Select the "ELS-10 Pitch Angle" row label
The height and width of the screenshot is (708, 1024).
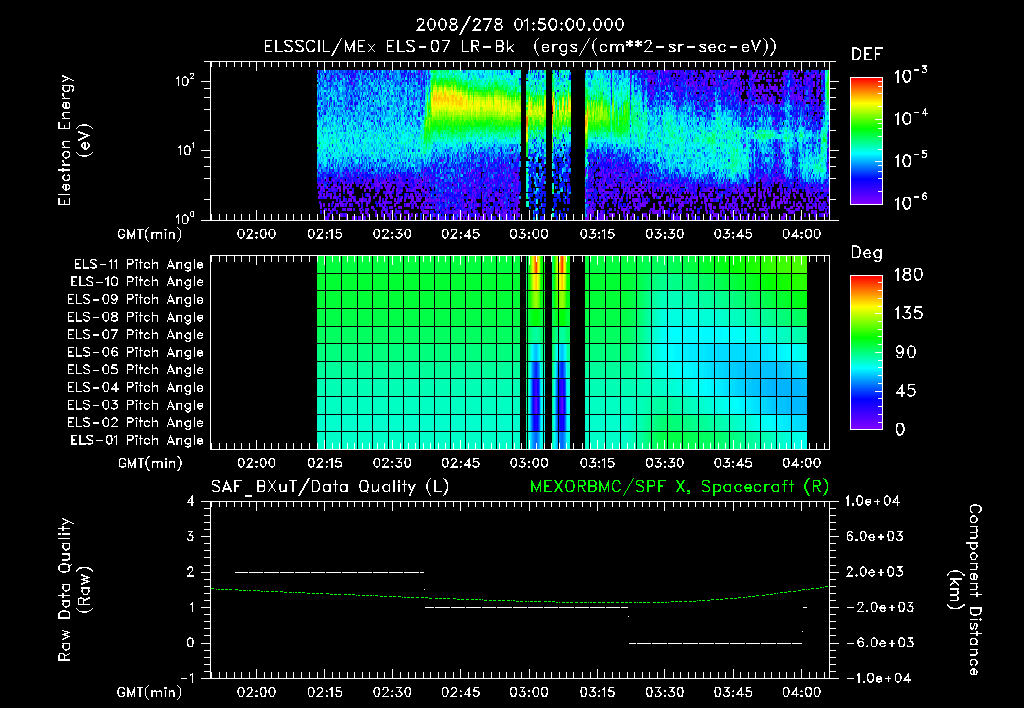tap(137, 282)
